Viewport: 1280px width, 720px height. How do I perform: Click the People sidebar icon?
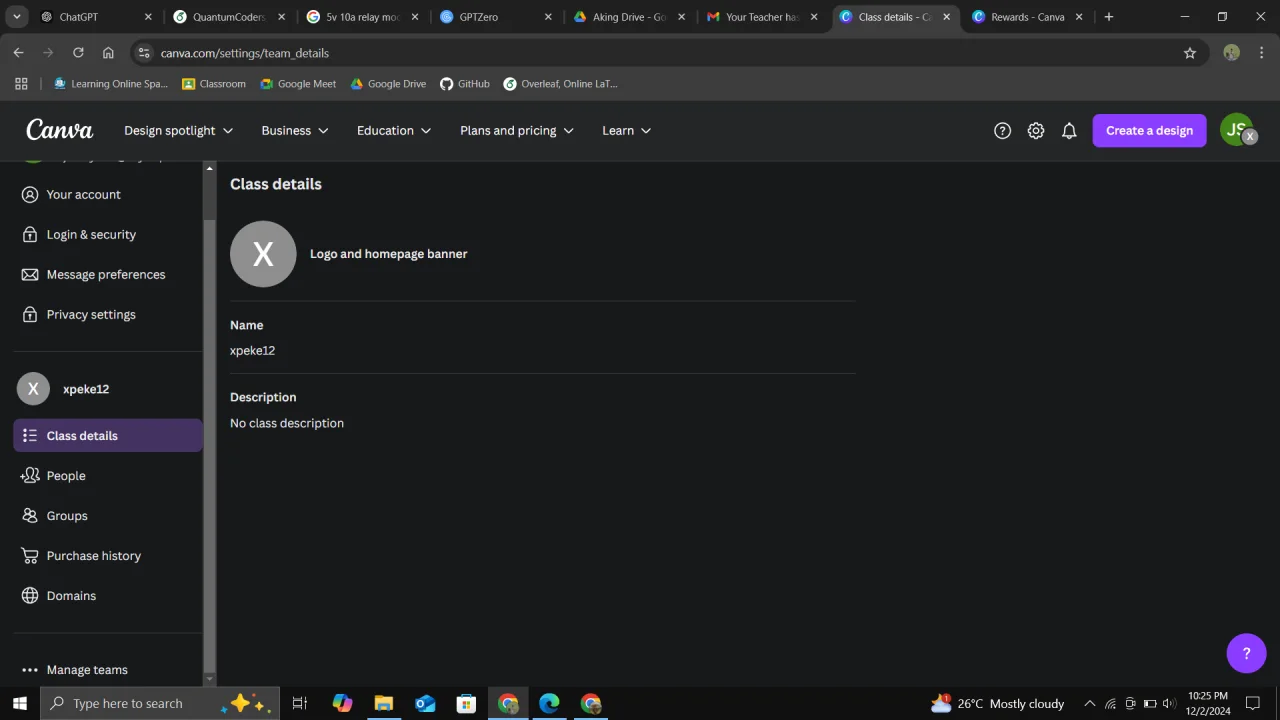pyautogui.click(x=30, y=476)
